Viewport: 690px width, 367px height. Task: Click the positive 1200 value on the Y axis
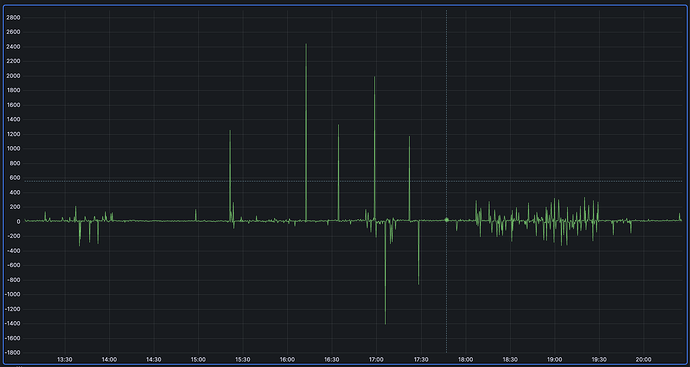[13, 134]
